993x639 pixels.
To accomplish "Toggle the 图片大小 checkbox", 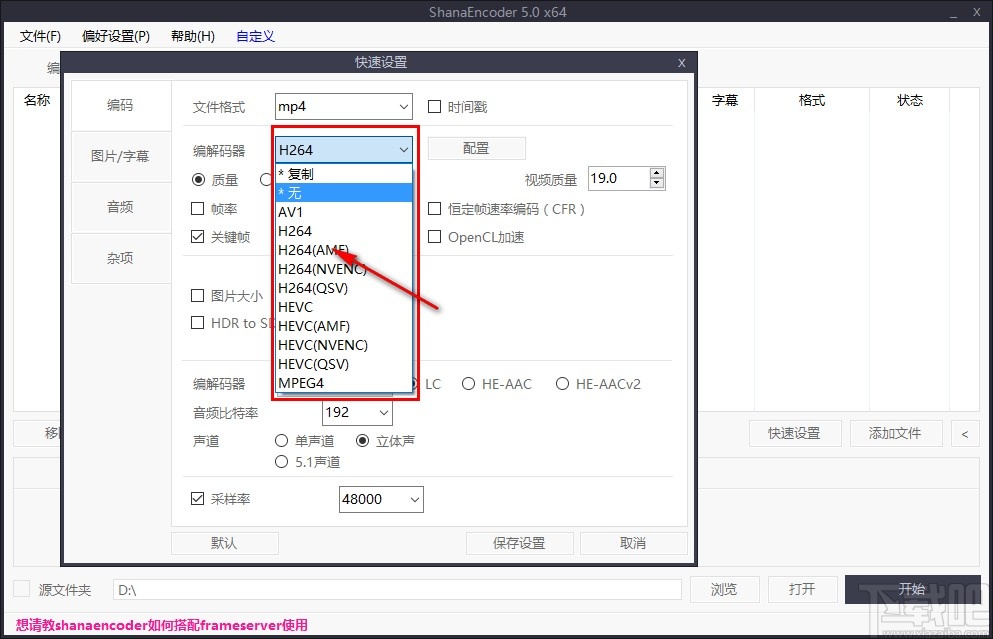I will [198, 295].
